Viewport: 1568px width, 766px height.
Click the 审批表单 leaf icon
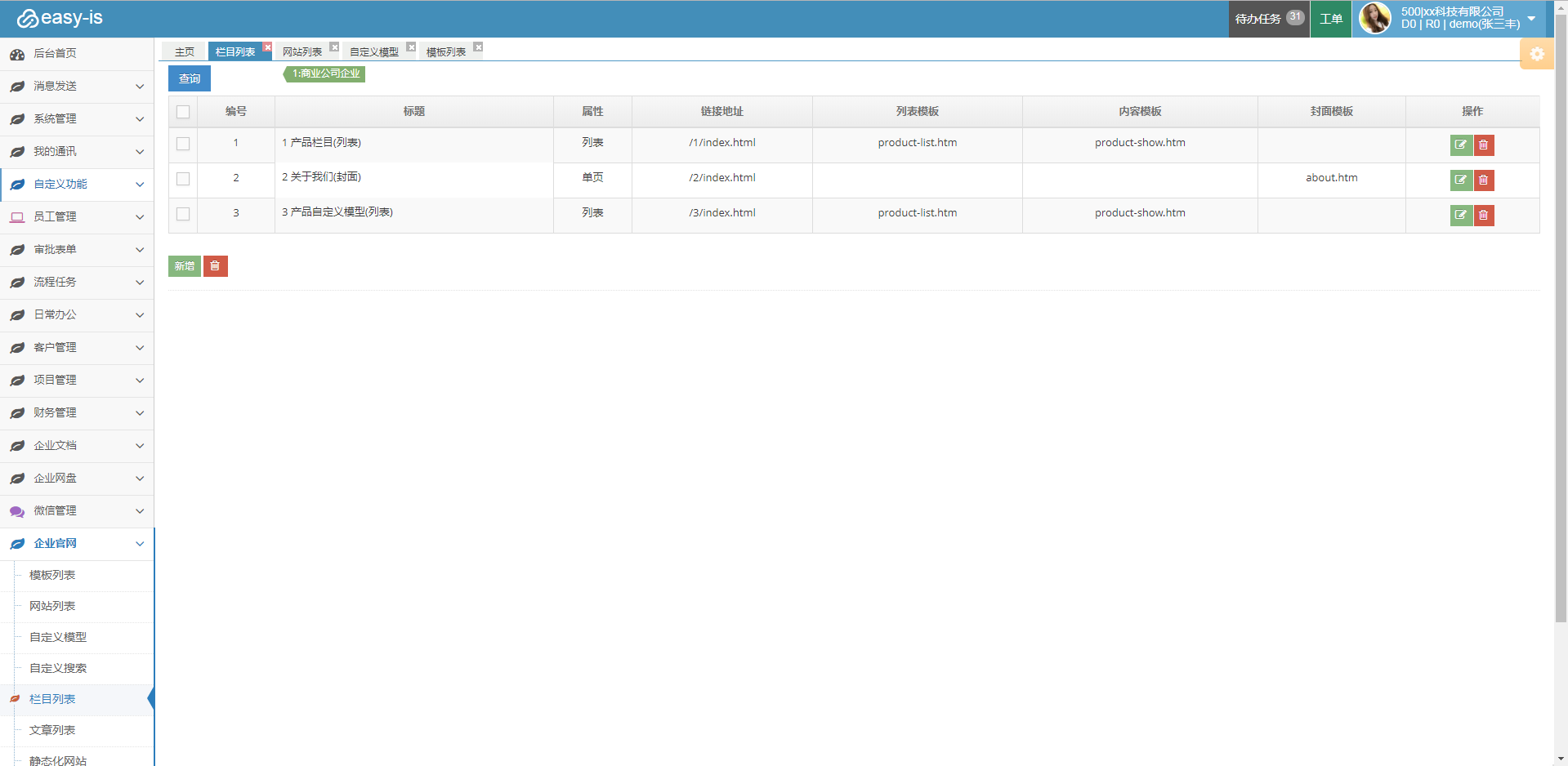[x=17, y=250]
